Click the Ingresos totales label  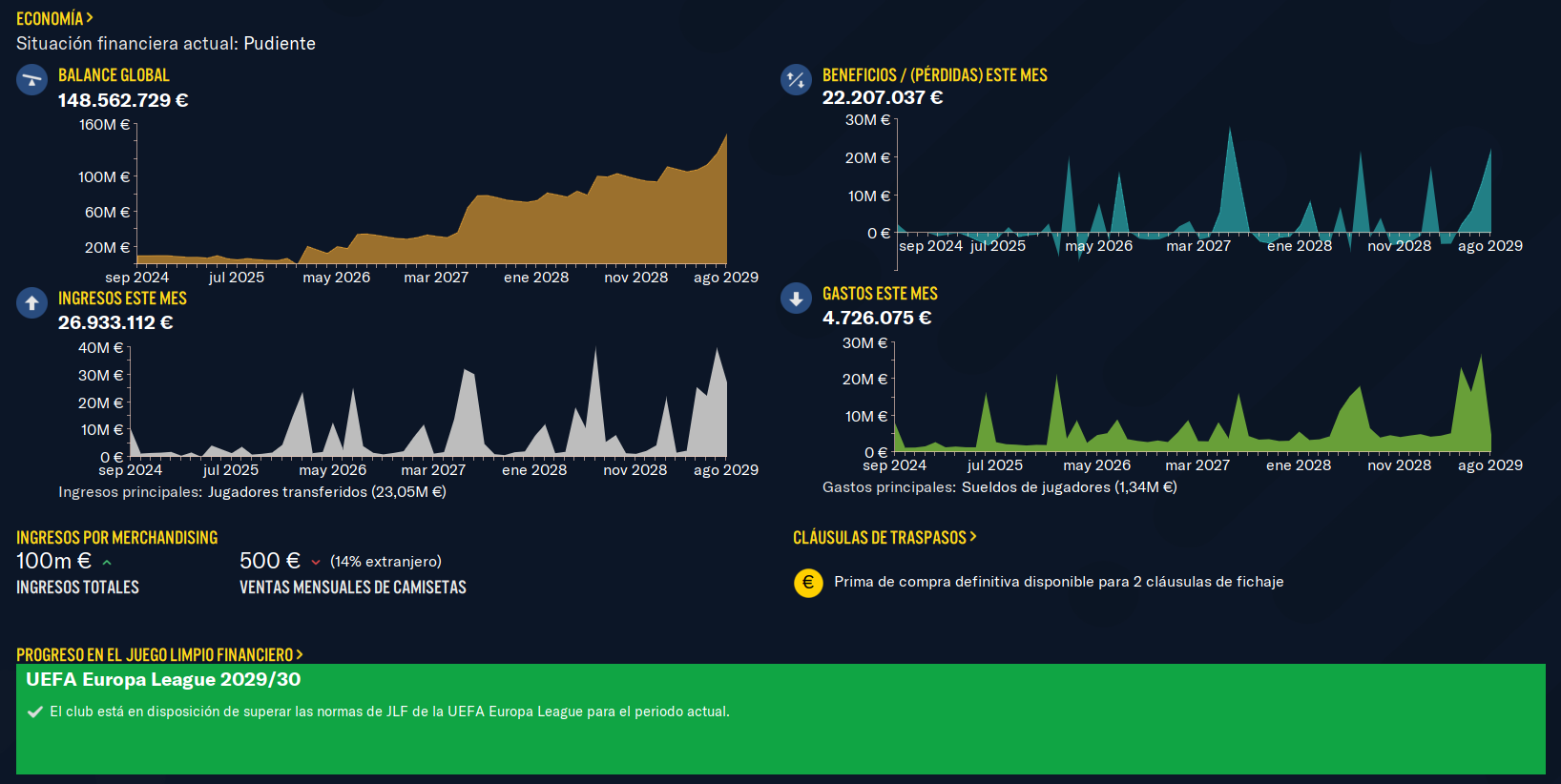pyautogui.click(x=77, y=588)
